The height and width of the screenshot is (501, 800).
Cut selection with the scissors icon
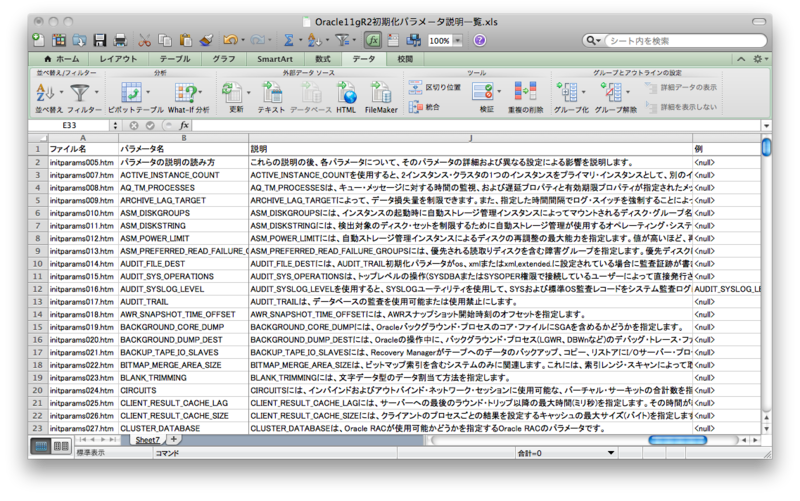point(144,40)
